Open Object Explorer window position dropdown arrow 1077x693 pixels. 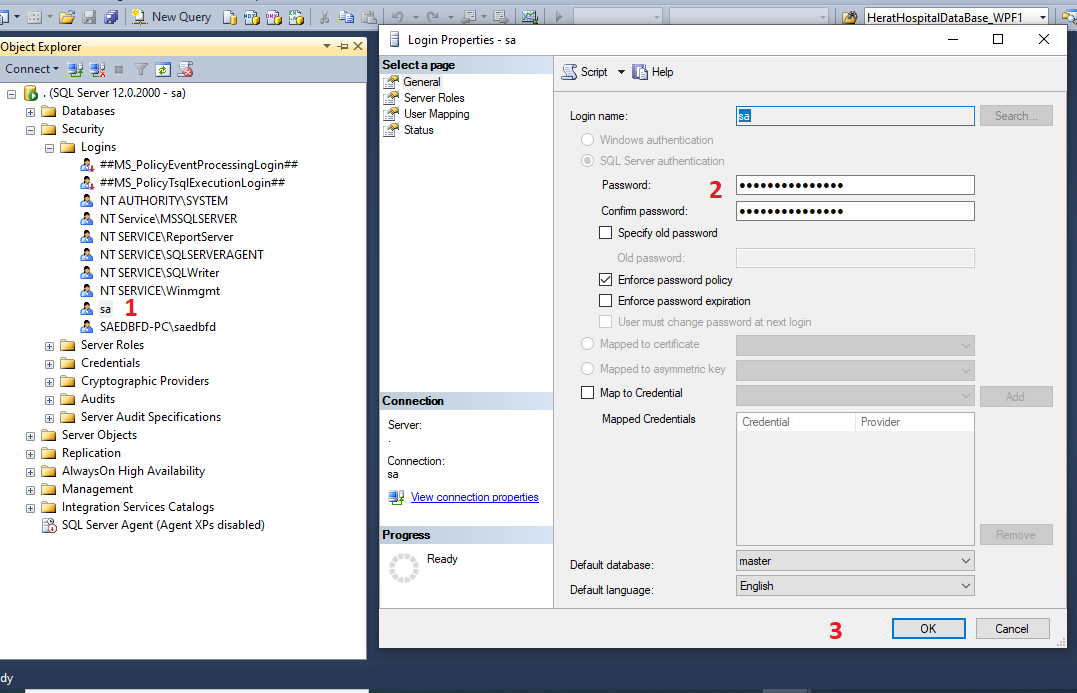coord(327,47)
